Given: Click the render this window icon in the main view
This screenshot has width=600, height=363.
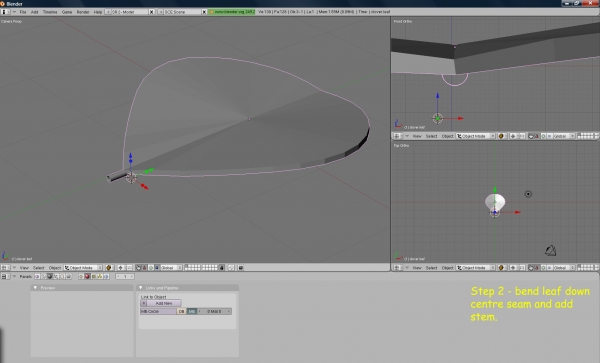Looking at the screenshot, I should tap(241, 268).
